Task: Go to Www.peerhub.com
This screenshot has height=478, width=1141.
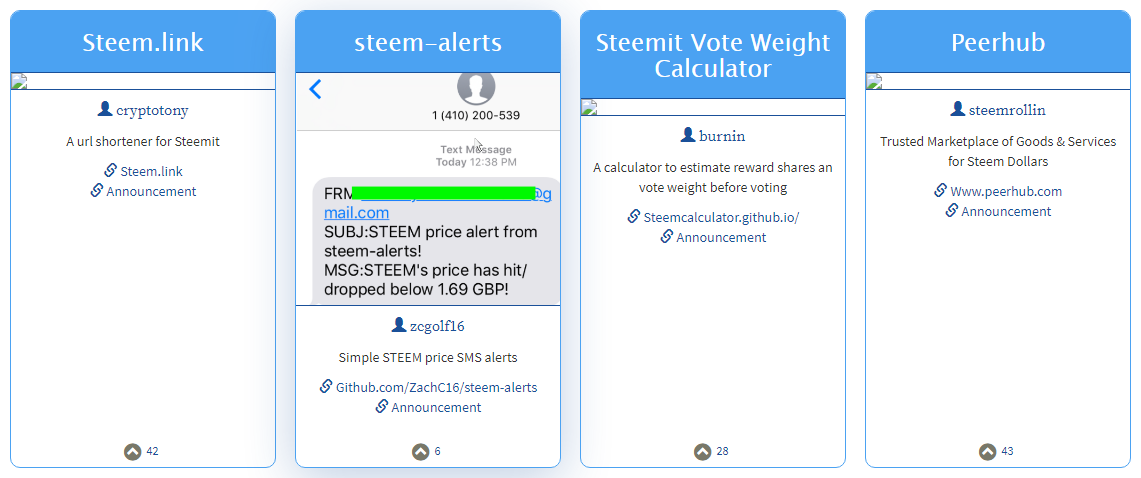Action: [1006, 191]
